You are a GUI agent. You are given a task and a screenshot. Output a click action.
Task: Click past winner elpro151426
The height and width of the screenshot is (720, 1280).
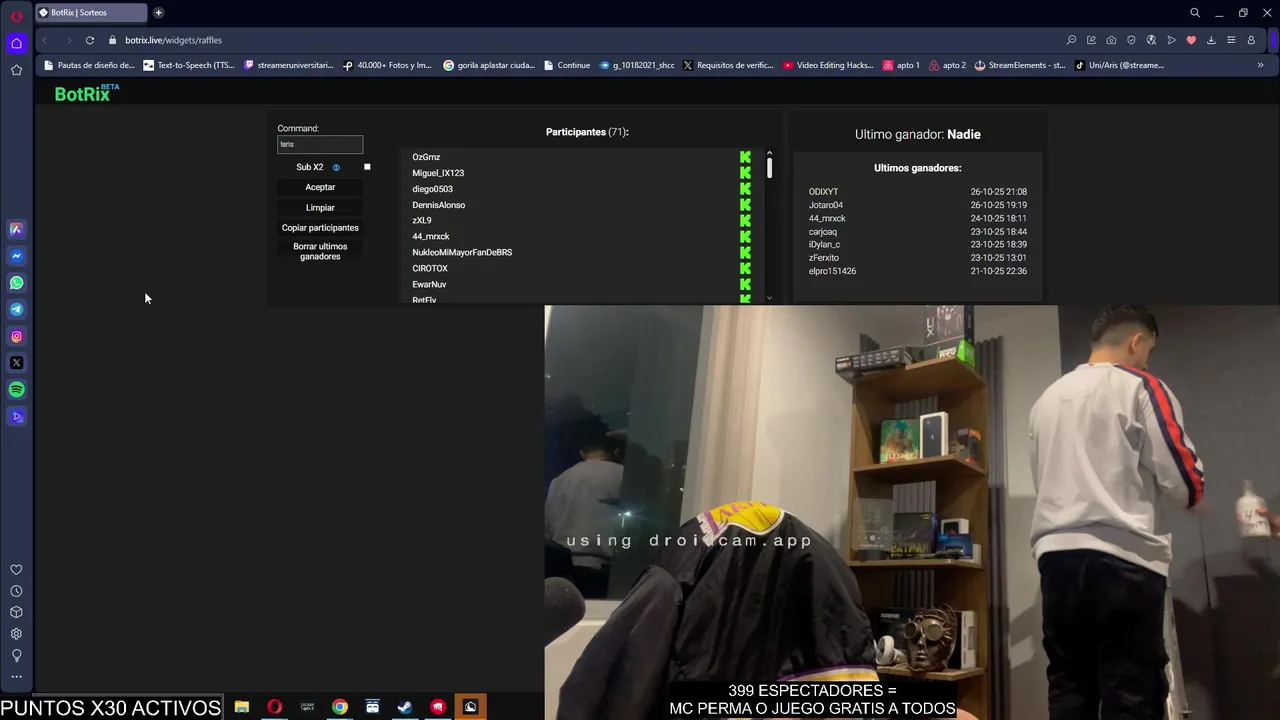click(x=832, y=271)
